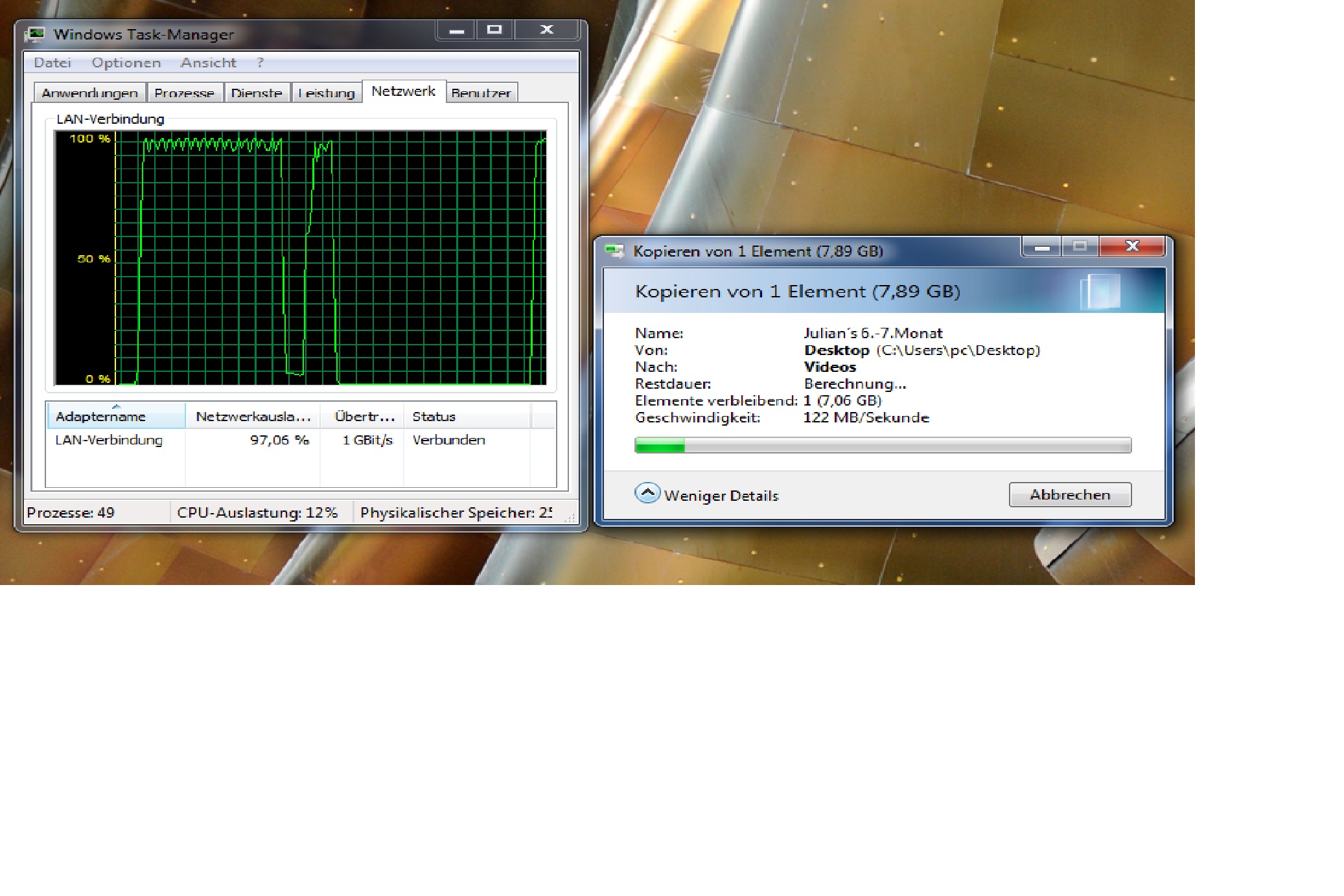Image resolution: width=1344 pixels, height=896 pixels.
Task: Click the Berechnung... remaining time text
Action: point(855,384)
